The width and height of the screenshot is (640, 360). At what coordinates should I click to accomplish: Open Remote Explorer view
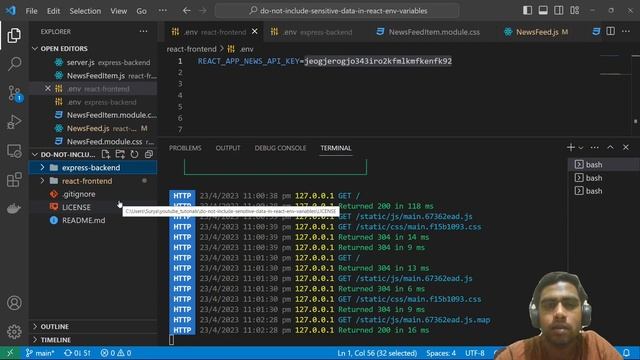coord(14,151)
